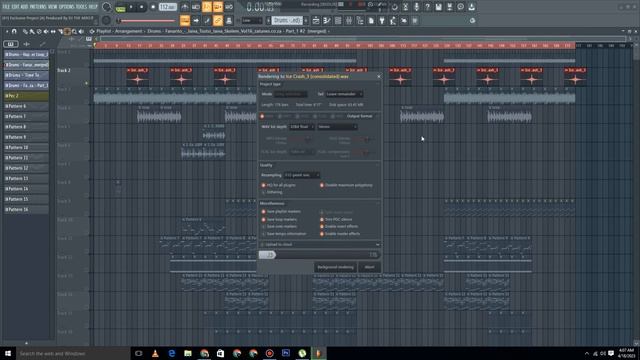The height and width of the screenshot is (360, 640).
Task: Click the taskbar search box
Action: [x=73, y=353]
